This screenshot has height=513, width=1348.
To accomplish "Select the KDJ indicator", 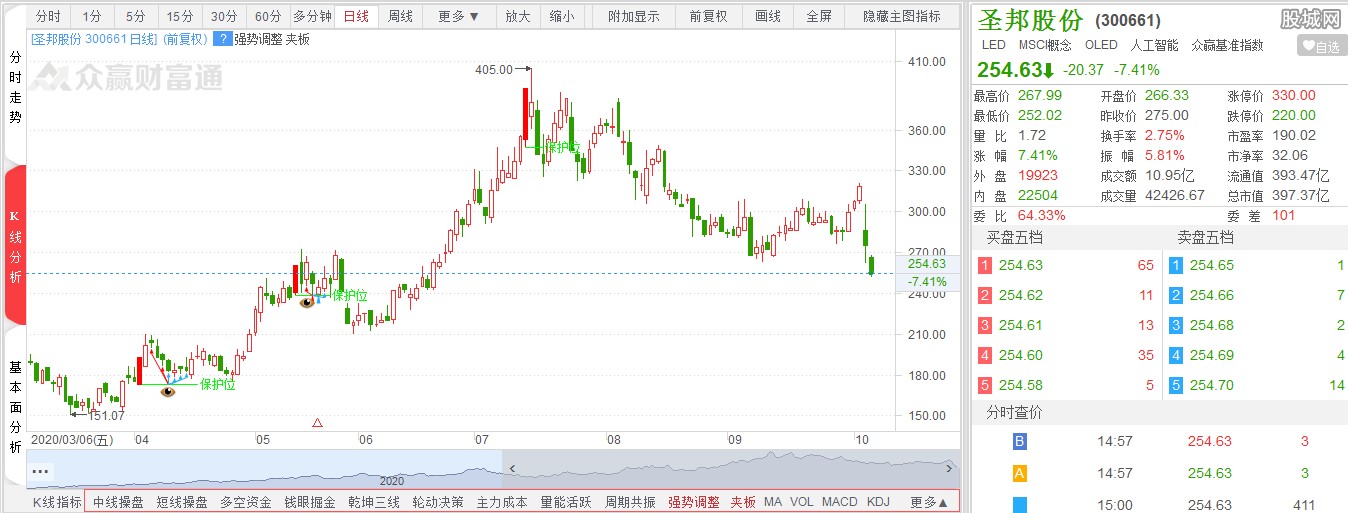I will click(x=878, y=502).
